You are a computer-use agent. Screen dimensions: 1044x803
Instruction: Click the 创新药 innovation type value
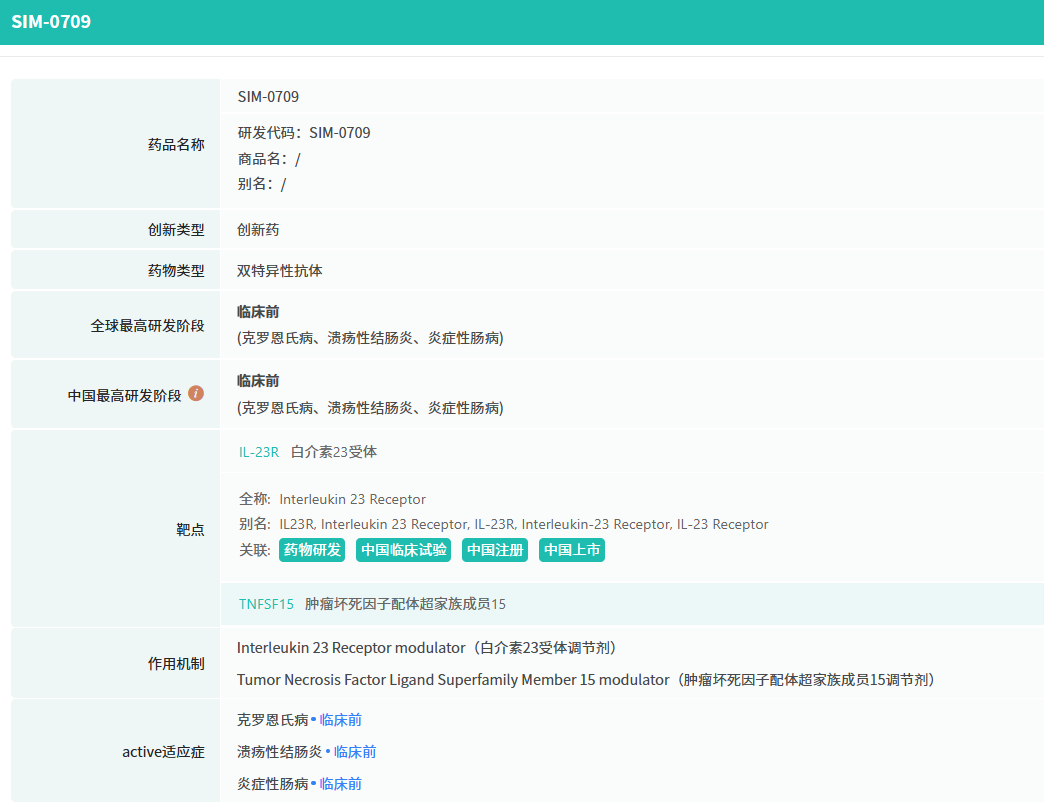258,230
